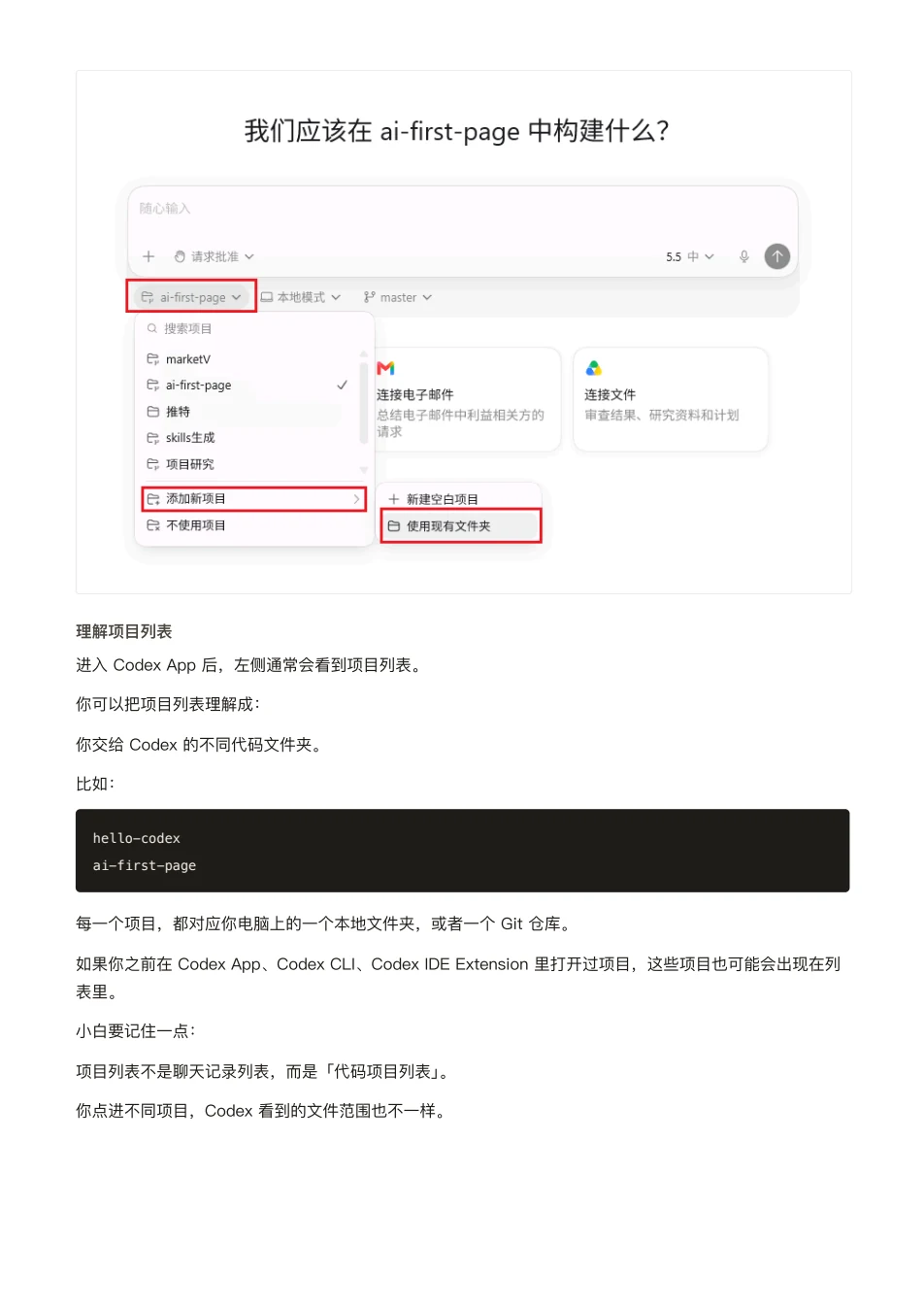Image resolution: width=924 pixels, height=1309 pixels.
Task: Open the 连接文件 card
Action: point(671,399)
